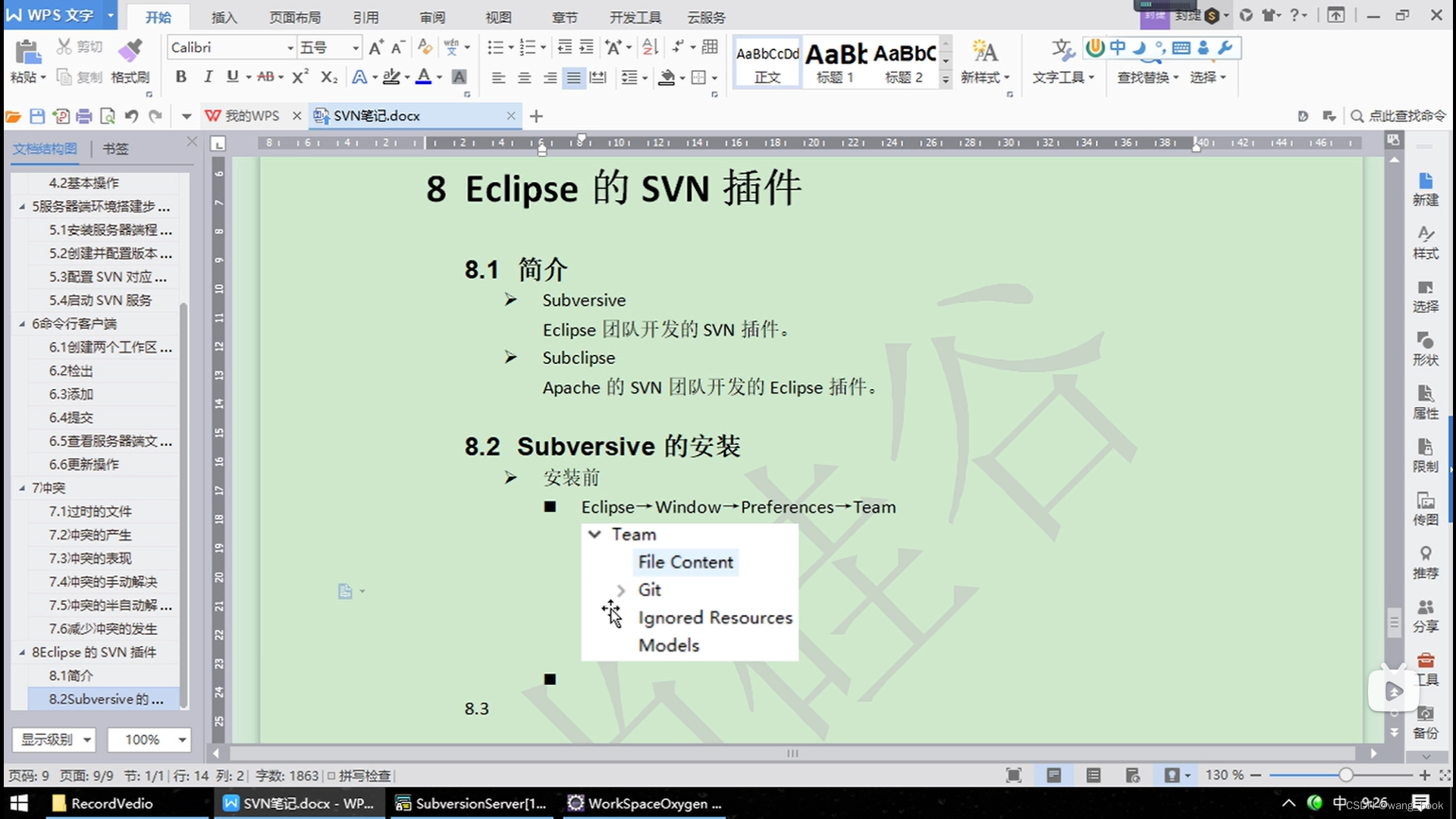Click the bold formatting icon

[180, 77]
